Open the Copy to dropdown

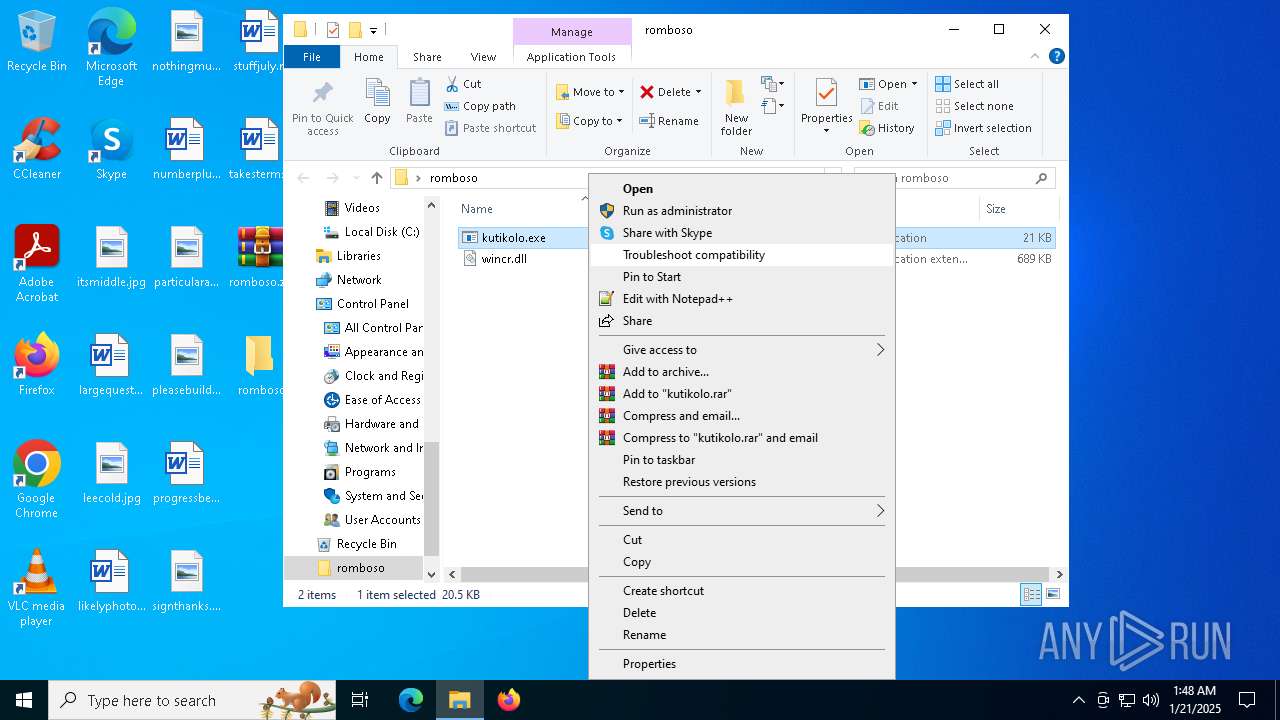tap(590, 121)
